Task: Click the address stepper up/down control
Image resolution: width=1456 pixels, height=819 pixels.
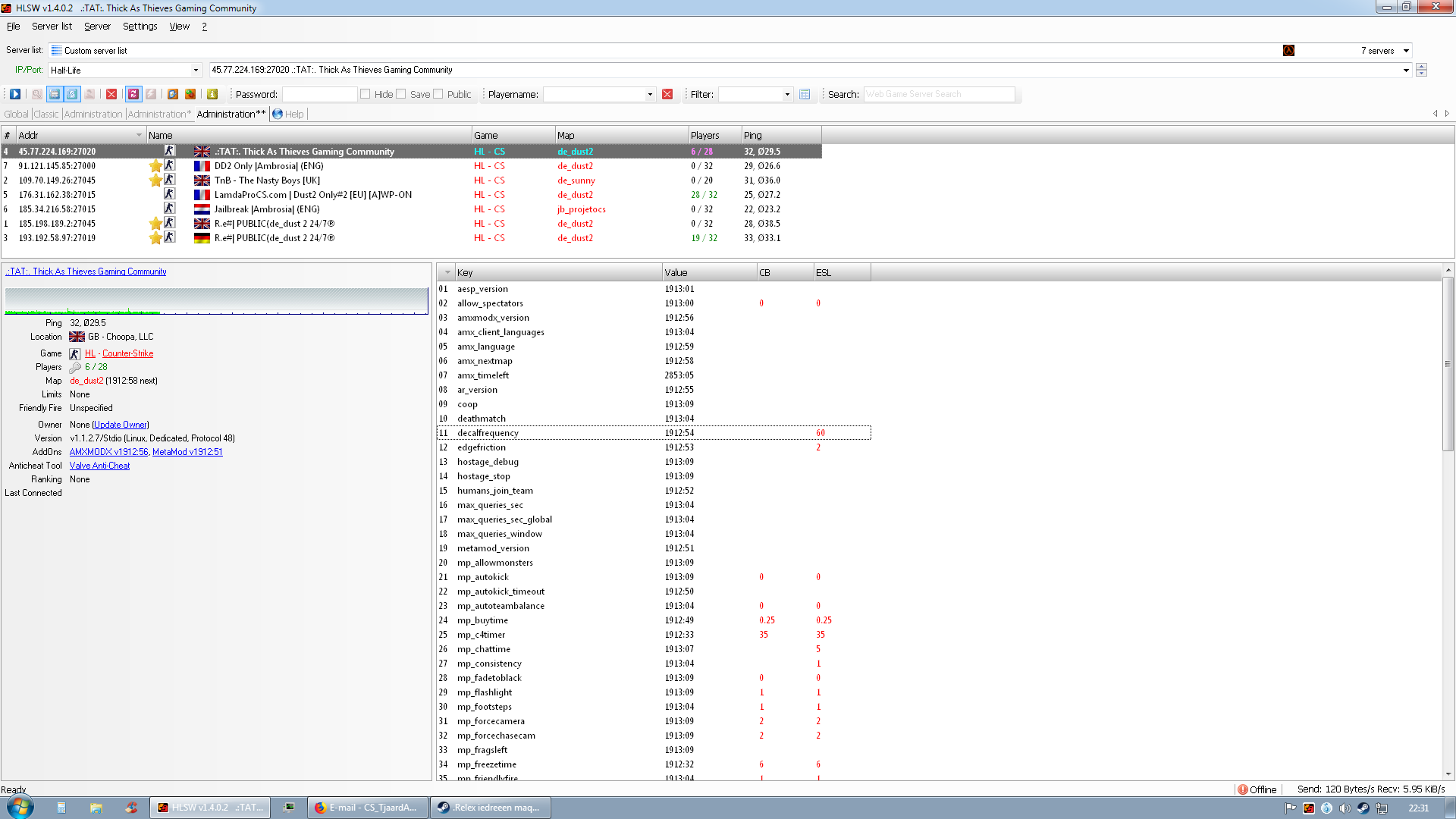Action: click(1421, 70)
